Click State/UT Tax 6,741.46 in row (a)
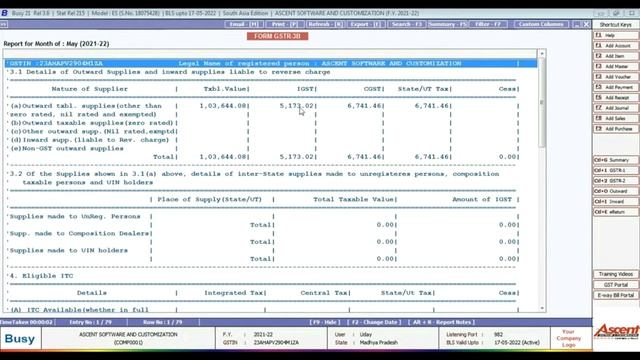Viewport: 640px width, 360px height. click(432, 106)
